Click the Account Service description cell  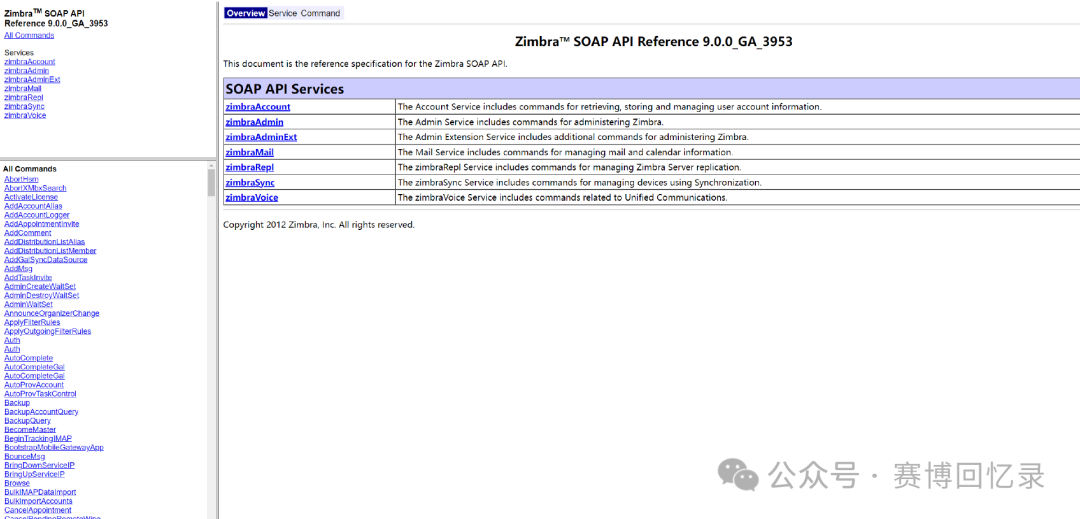point(738,107)
